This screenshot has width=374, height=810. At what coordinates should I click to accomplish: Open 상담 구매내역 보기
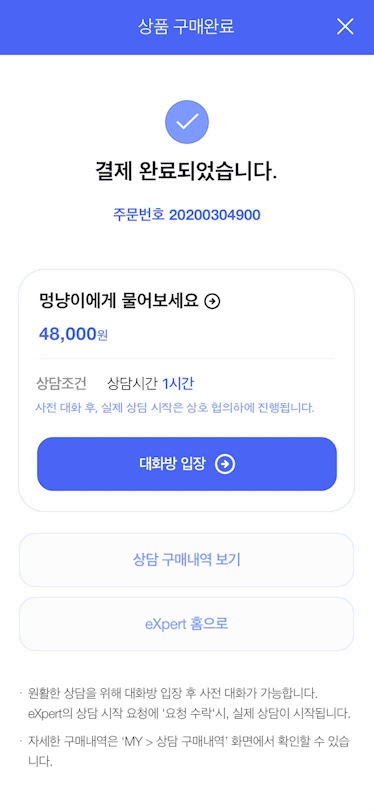pyautogui.click(x=186, y=560)
